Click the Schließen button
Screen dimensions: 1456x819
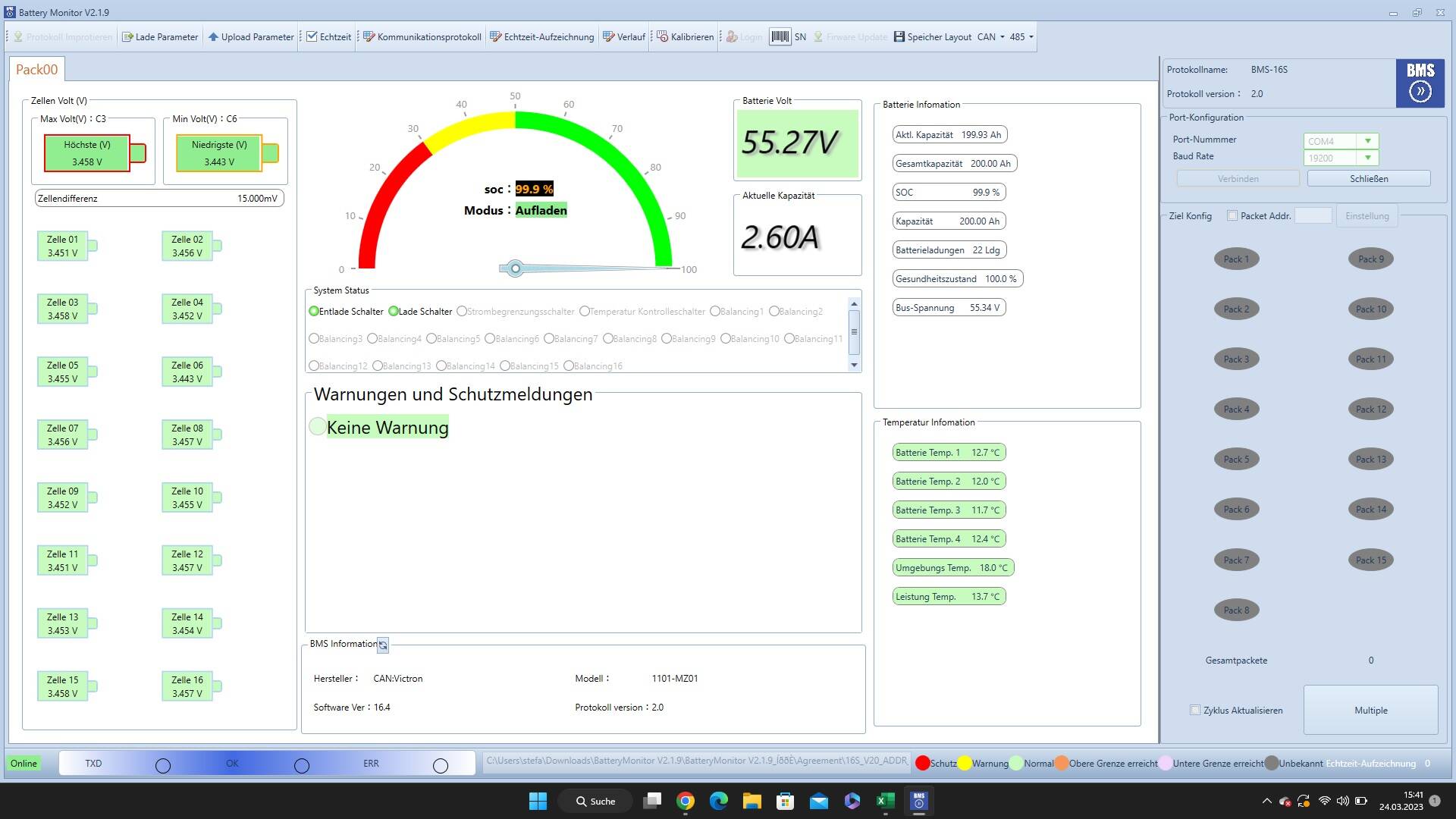tap(1369, 178)
